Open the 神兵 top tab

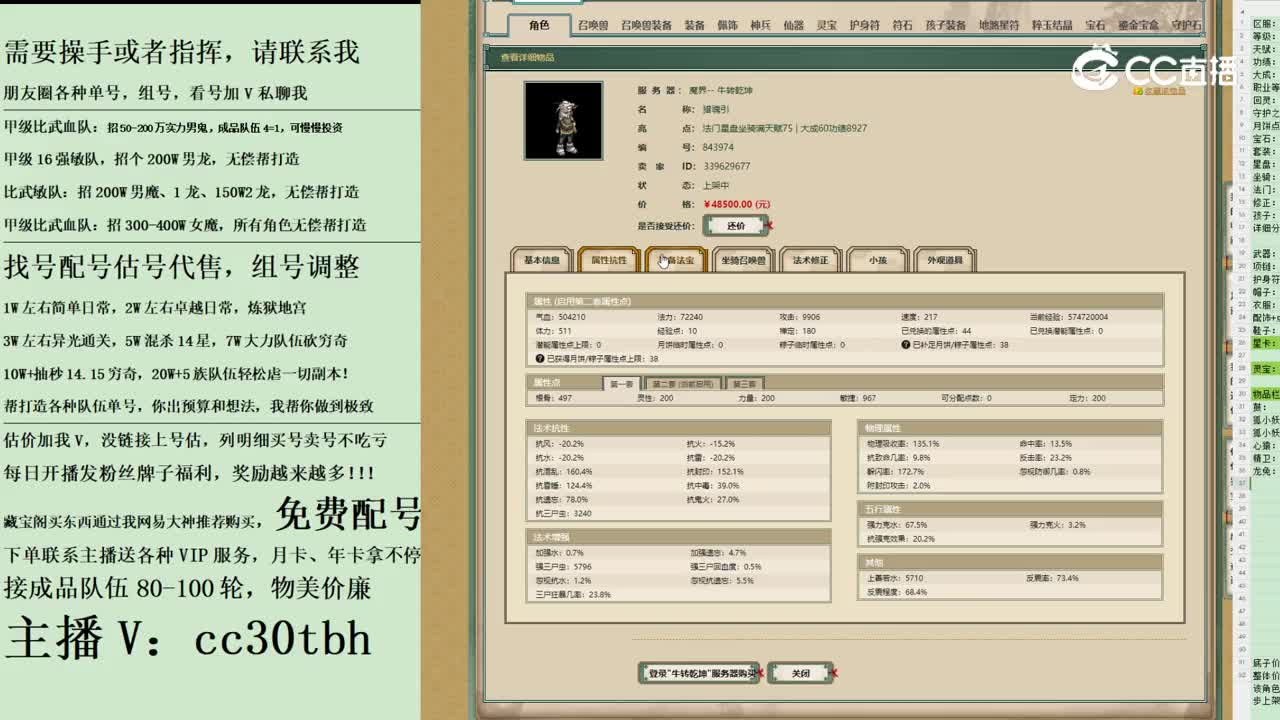(760, 26)
